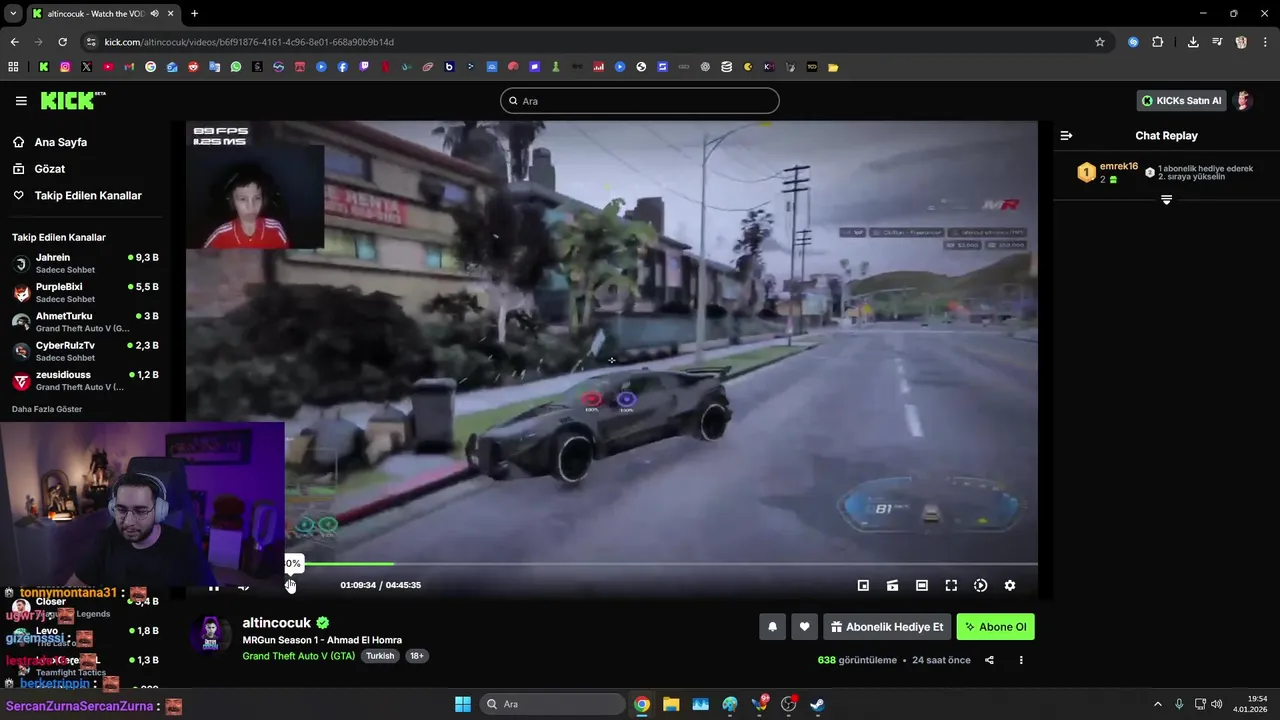Open Chrome profile avatar

click(1241, 42)
